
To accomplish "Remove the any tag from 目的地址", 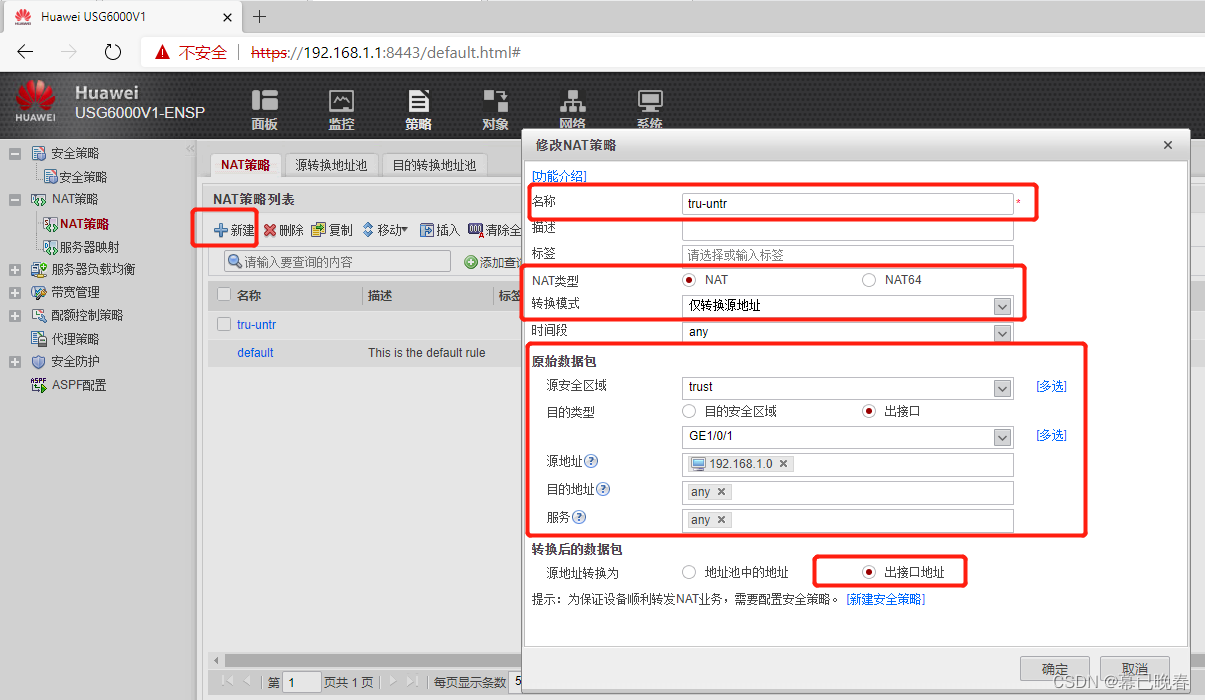I will 719,491.
